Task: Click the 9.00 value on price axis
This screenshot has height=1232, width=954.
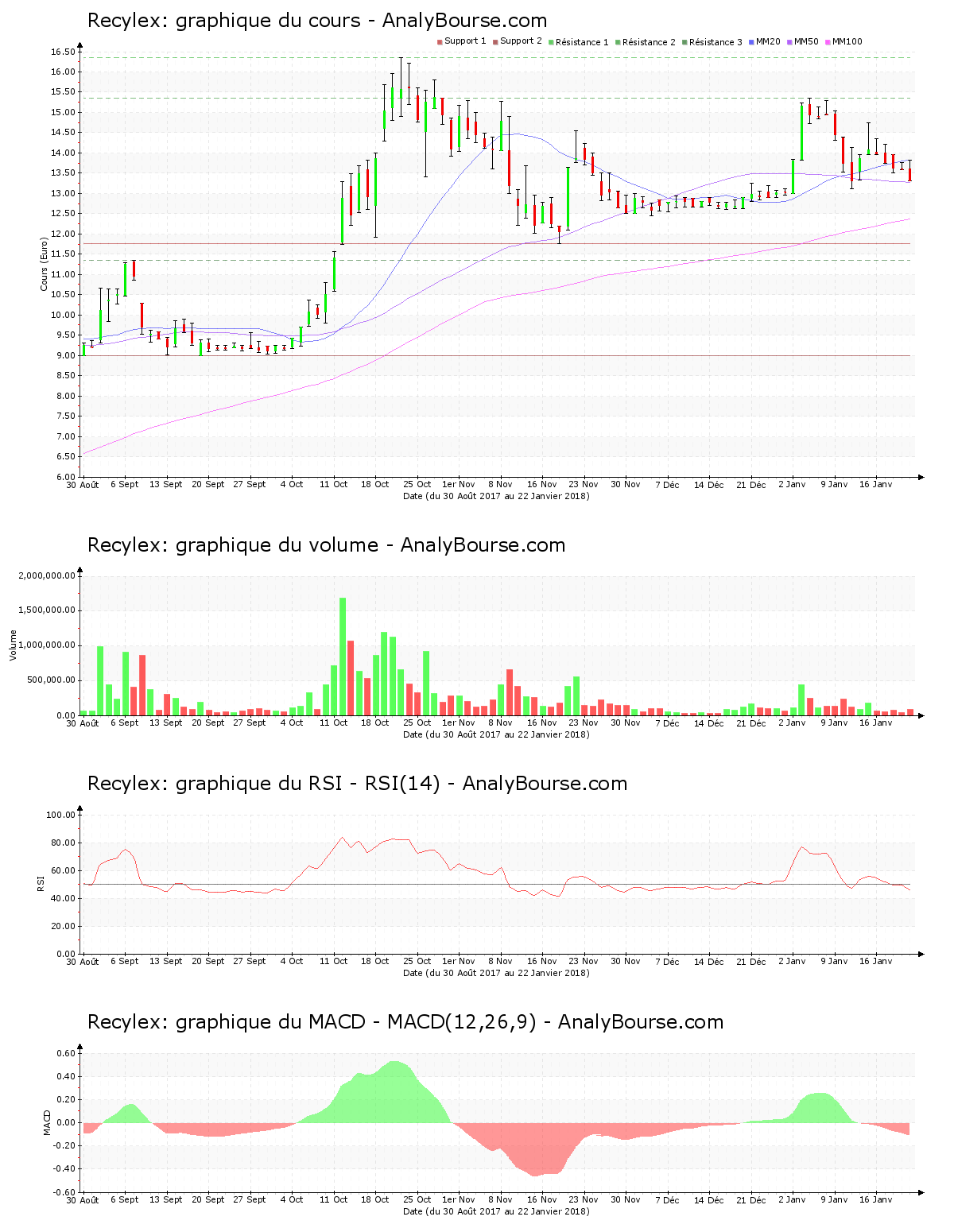Action: coord(66,355)
